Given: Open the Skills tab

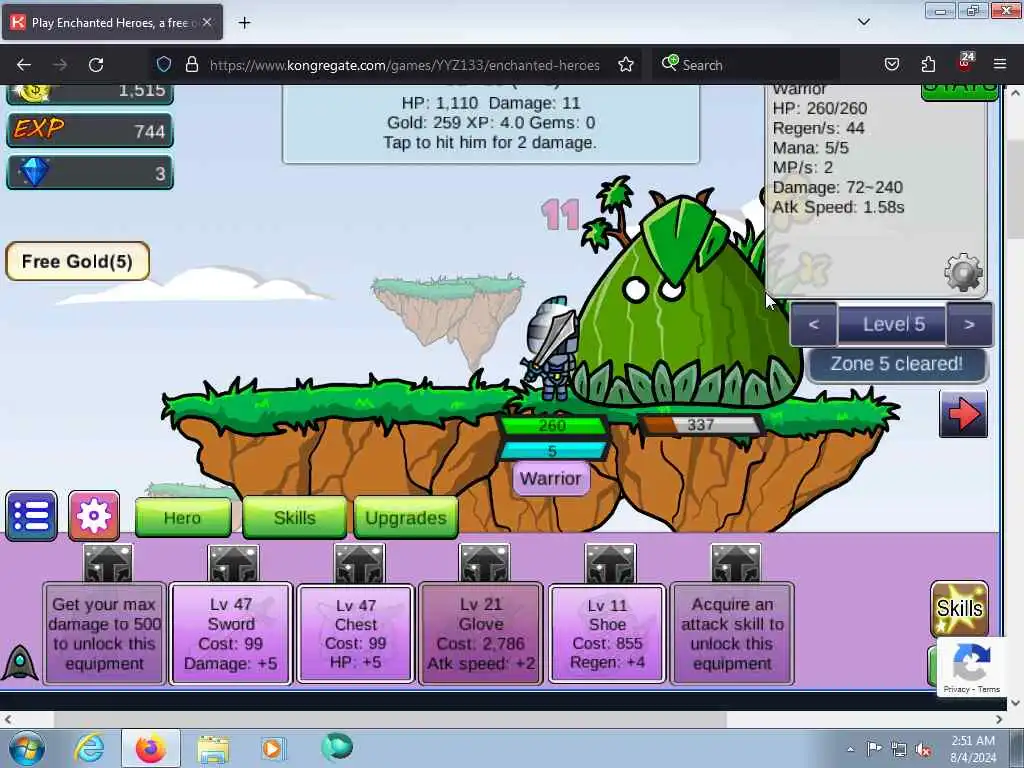Looking at the screenshot, I should point(295,518).
